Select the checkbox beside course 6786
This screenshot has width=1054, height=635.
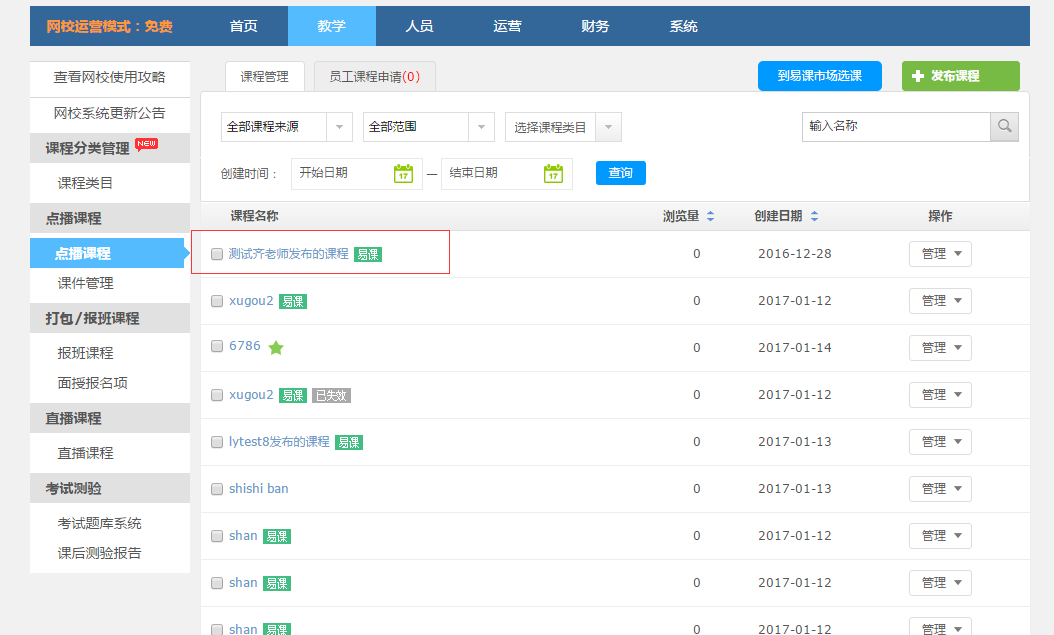[x=217, y=347]
